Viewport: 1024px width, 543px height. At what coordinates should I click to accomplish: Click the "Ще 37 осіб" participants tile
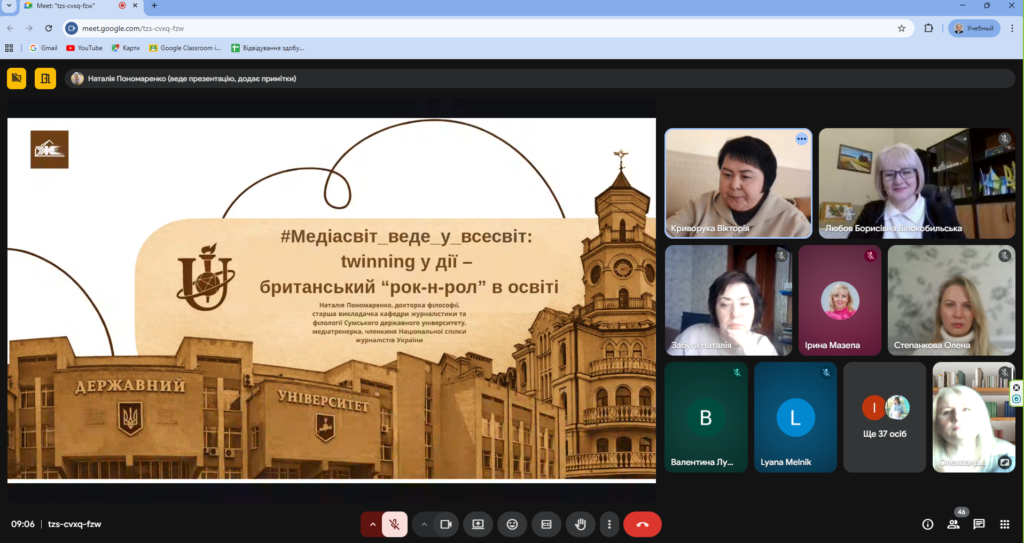pos(884,417)
